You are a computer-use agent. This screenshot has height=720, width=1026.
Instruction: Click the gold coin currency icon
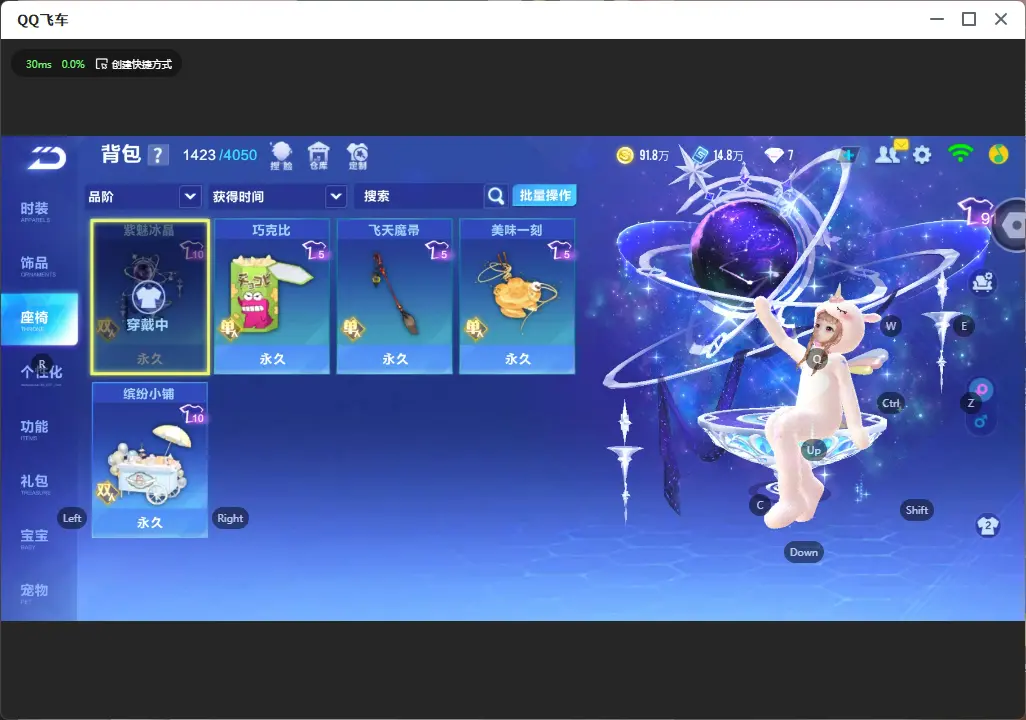click(625, 155)
